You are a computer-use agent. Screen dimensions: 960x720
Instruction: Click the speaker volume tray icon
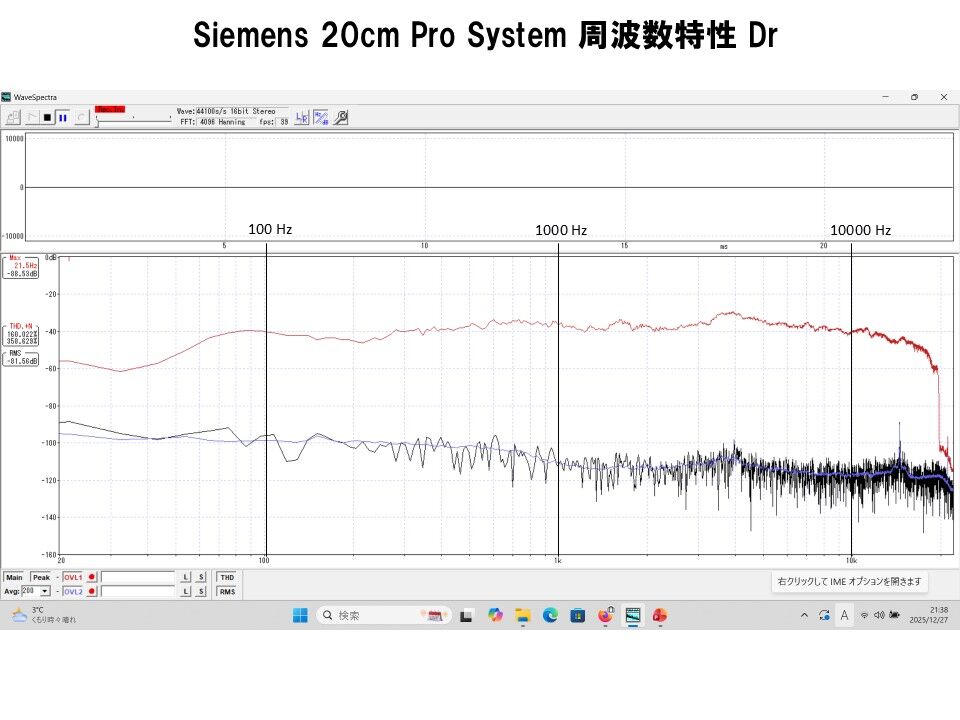pos(879,615)
